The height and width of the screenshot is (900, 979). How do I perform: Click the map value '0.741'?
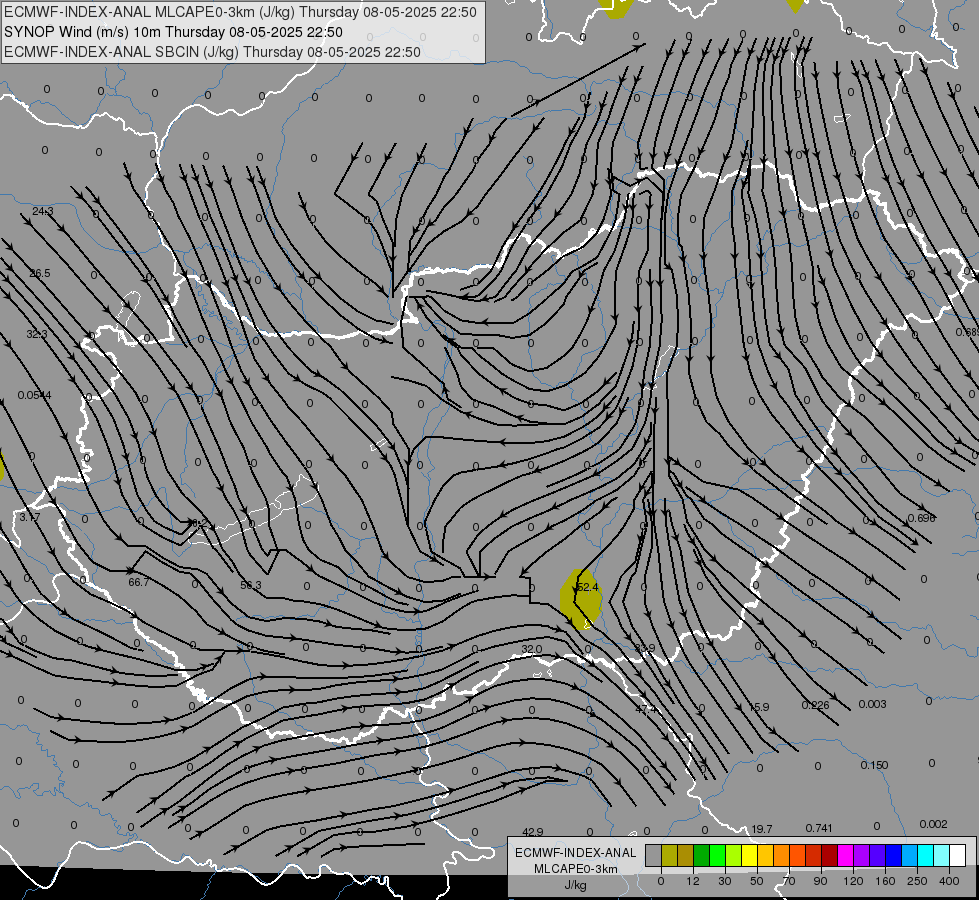pos(819,828)
